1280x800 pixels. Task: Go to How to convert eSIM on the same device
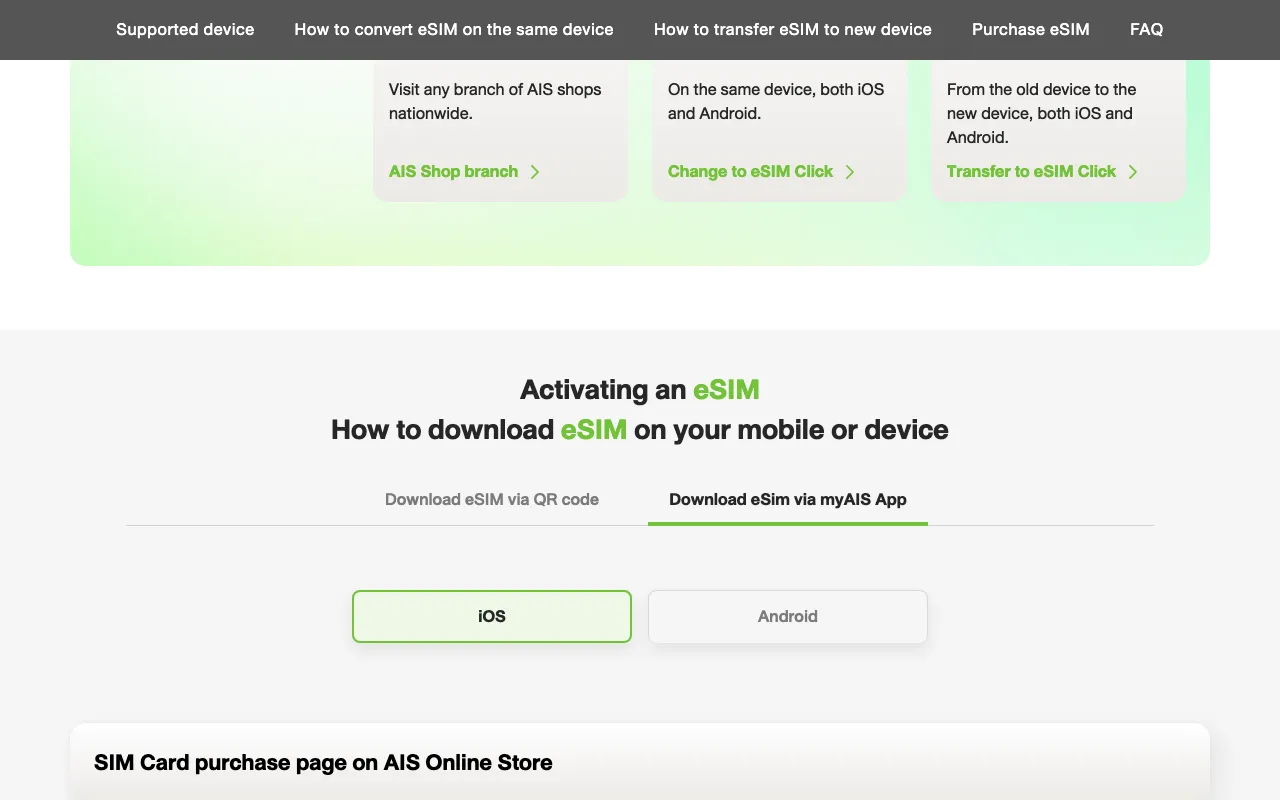click(454, 29)
